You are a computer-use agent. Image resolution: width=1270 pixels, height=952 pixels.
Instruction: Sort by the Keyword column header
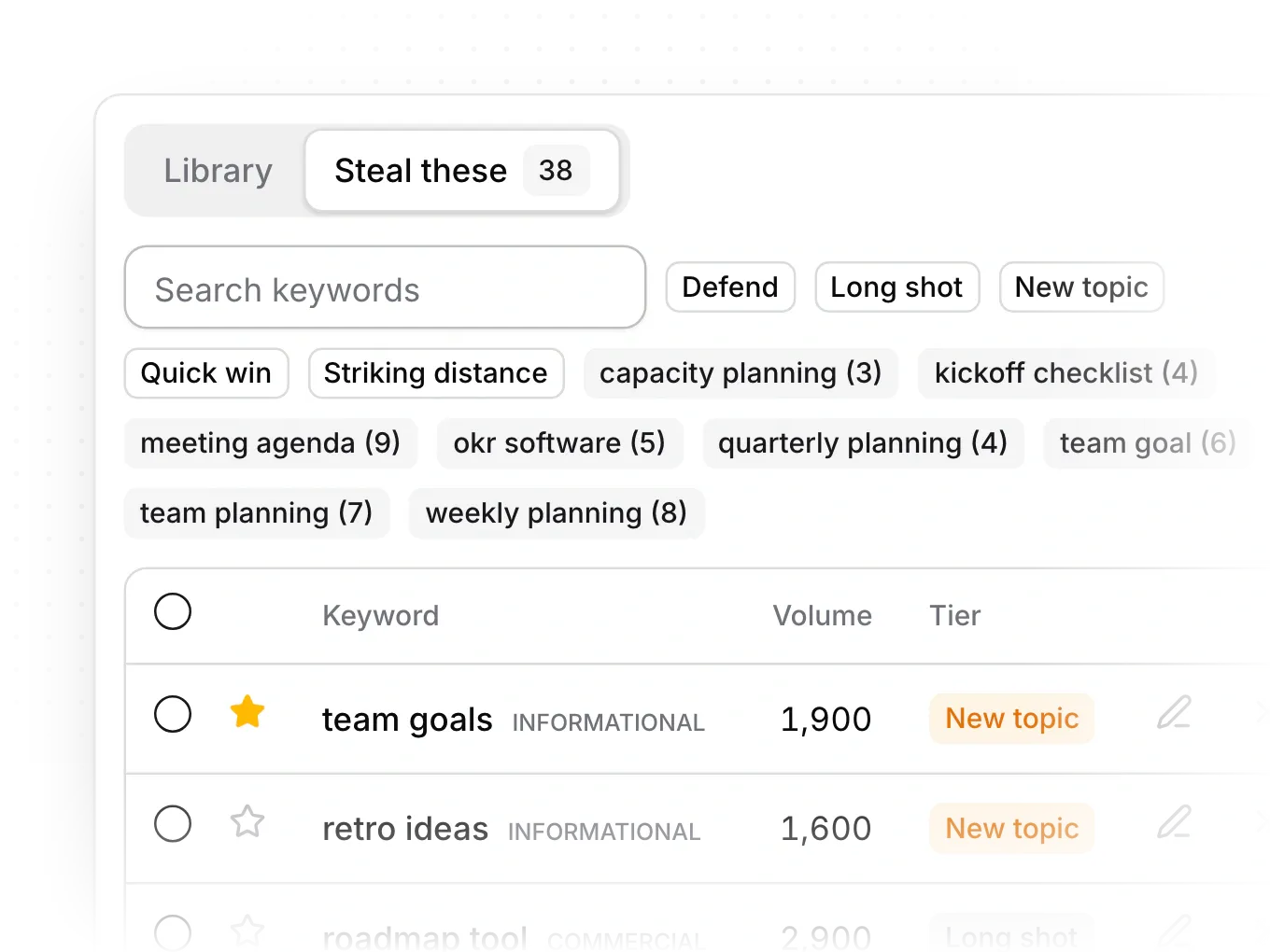pyautogui.click(x=381, y=616)
